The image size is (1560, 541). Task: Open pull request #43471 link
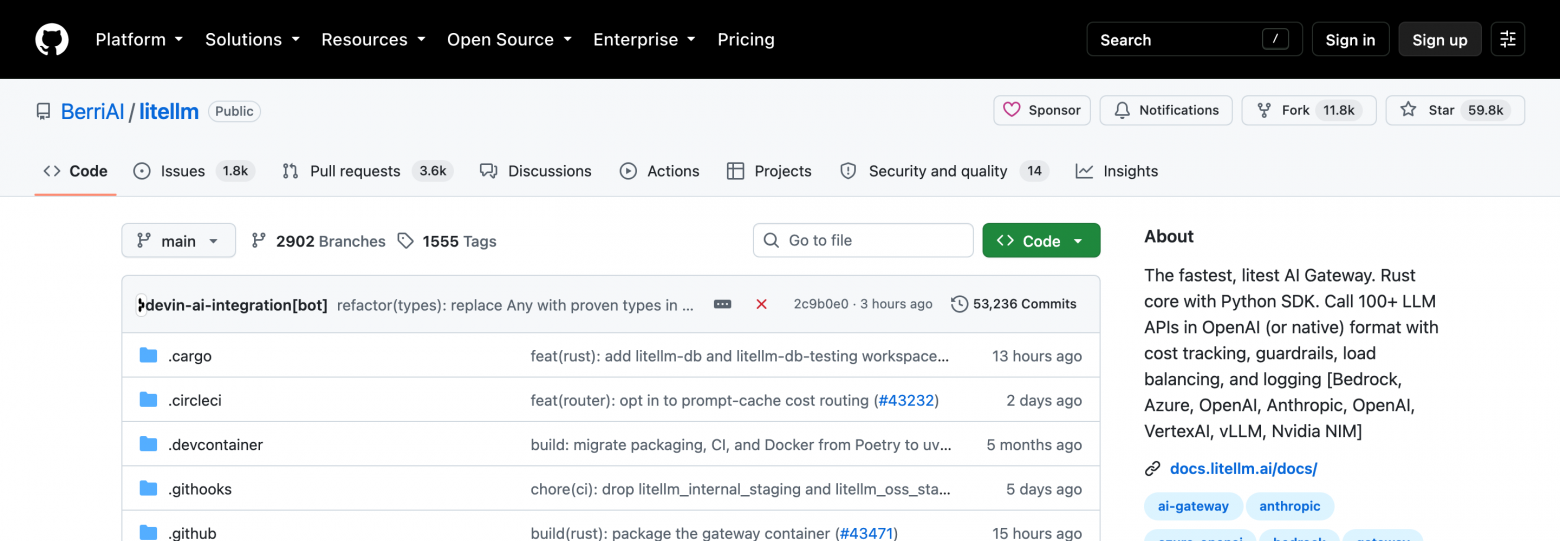[x=866, y=533]
